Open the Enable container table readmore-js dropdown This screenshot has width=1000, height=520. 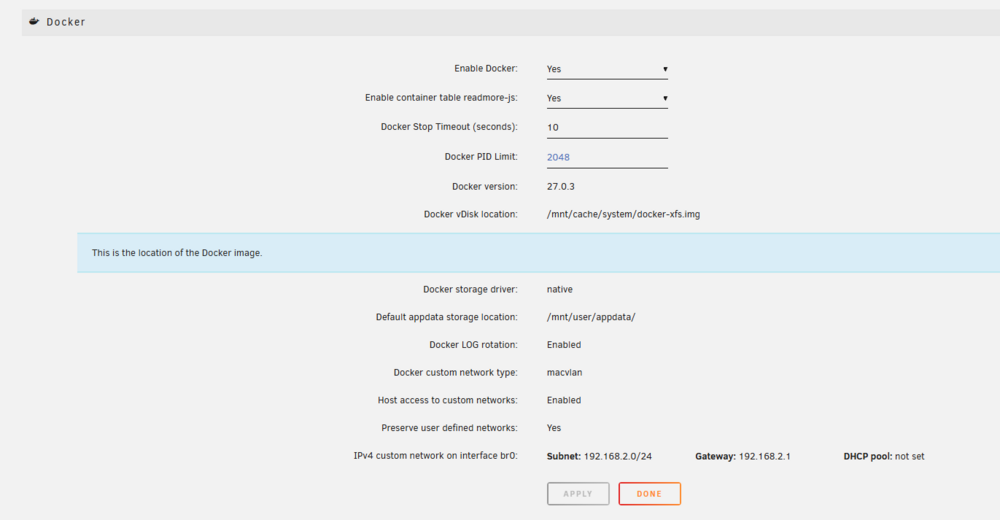coord(607,98)
